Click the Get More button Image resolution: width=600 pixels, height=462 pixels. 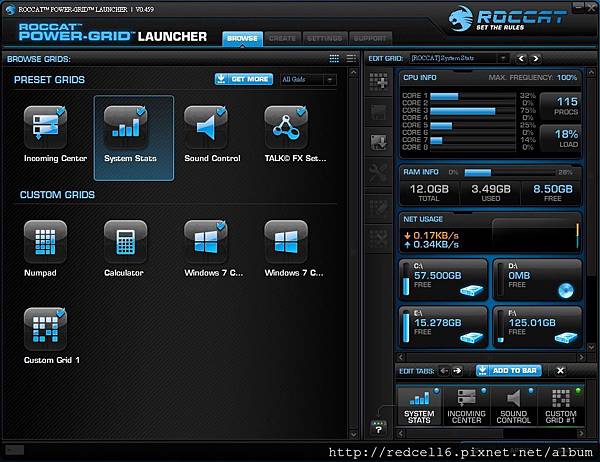coord(244,79)
